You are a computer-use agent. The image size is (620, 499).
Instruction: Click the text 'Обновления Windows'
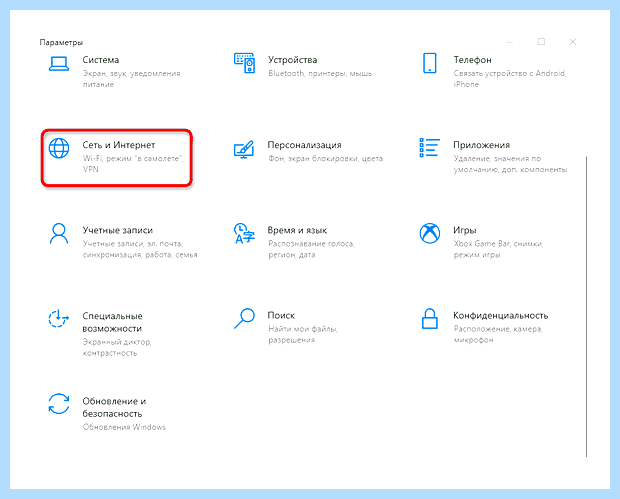124,427
